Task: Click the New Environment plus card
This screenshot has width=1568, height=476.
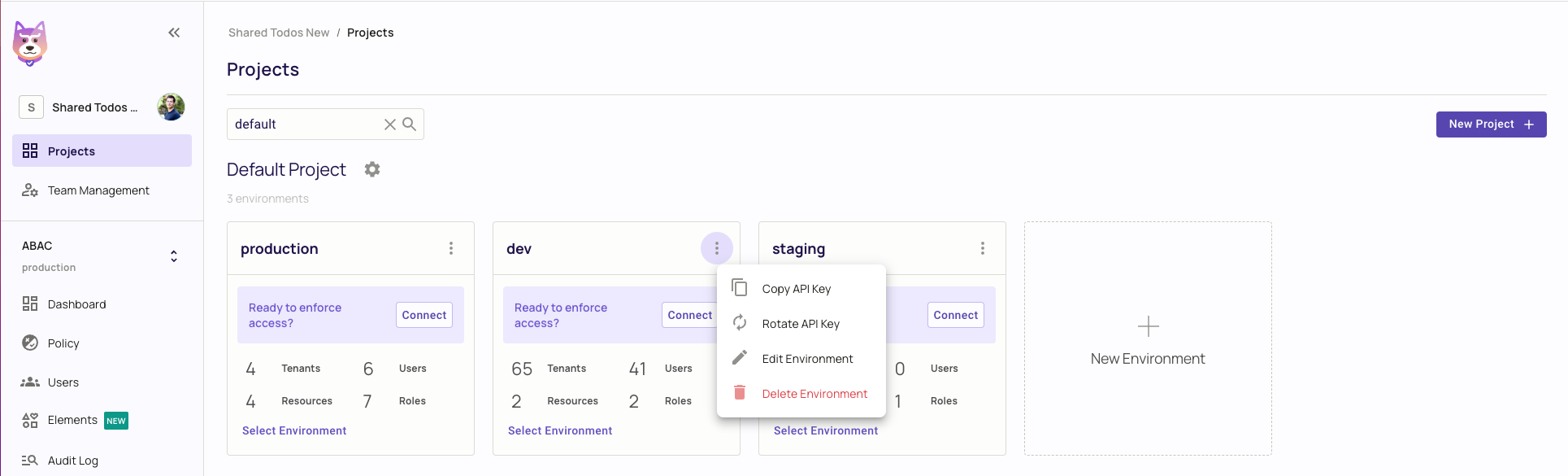Action: click(1148, 338)
